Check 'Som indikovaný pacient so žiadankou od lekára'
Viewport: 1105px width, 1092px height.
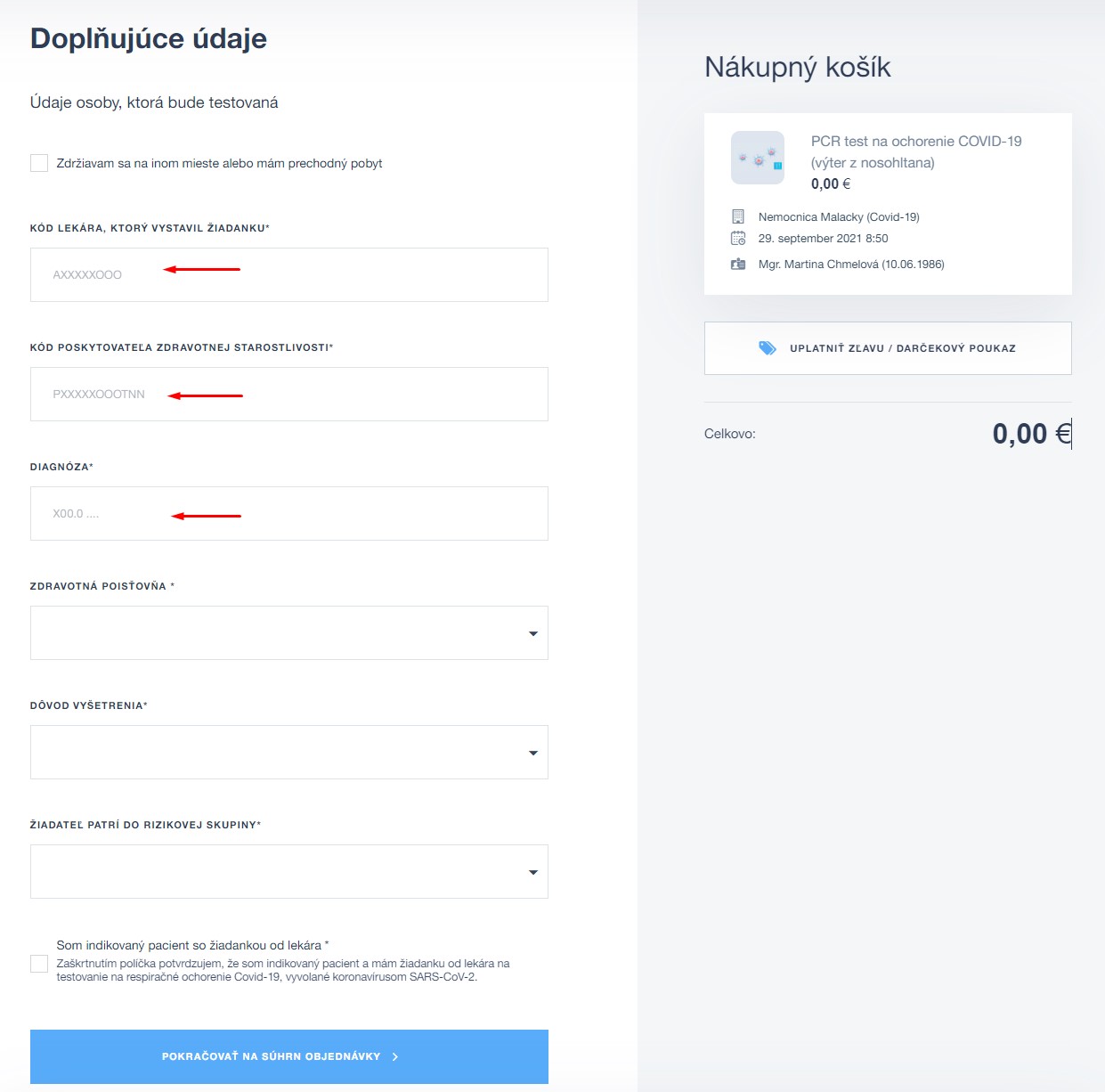coord(39,964)
